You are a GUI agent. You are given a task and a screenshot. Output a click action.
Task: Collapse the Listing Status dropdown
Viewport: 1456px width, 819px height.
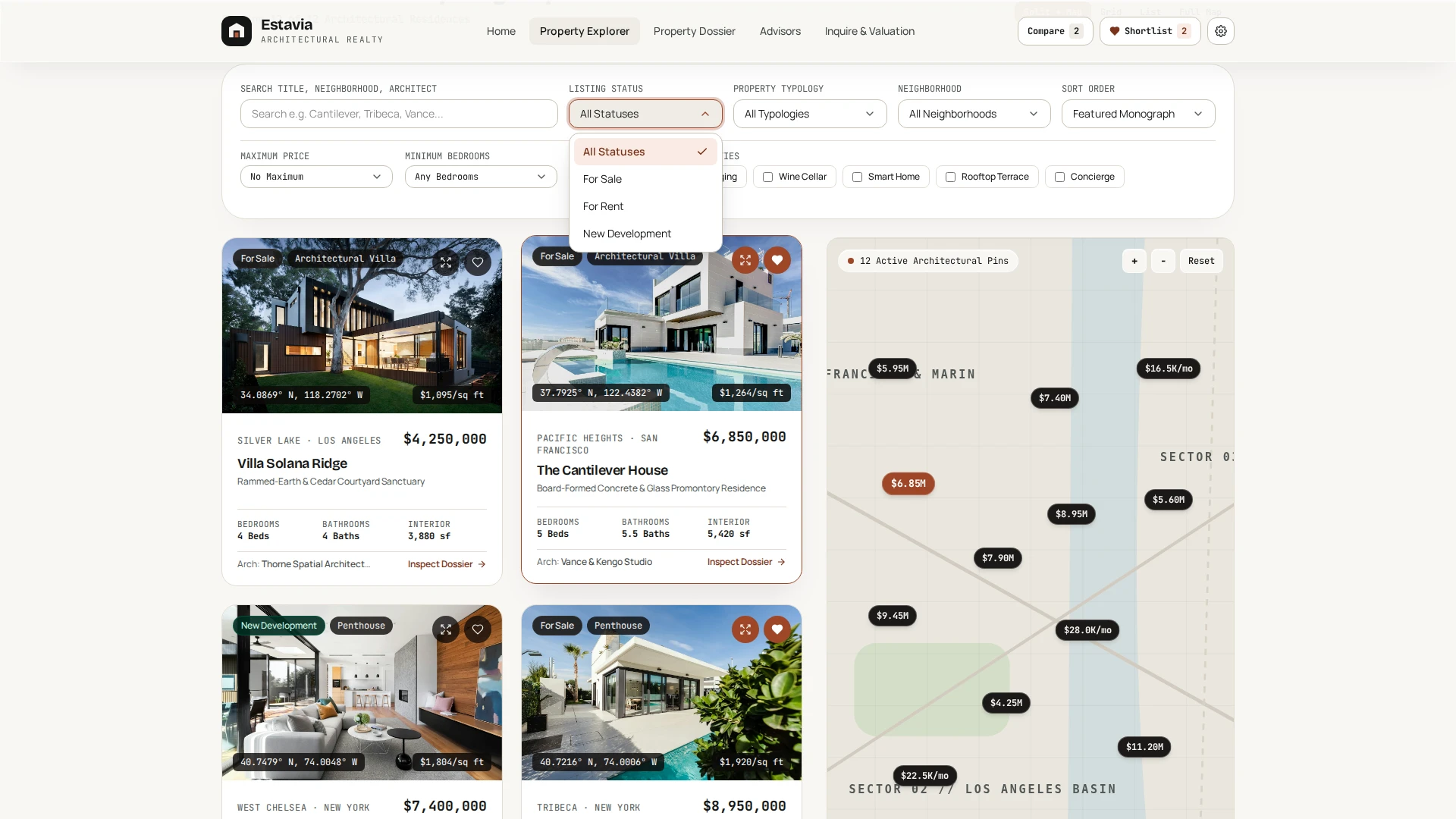(645, 114)
